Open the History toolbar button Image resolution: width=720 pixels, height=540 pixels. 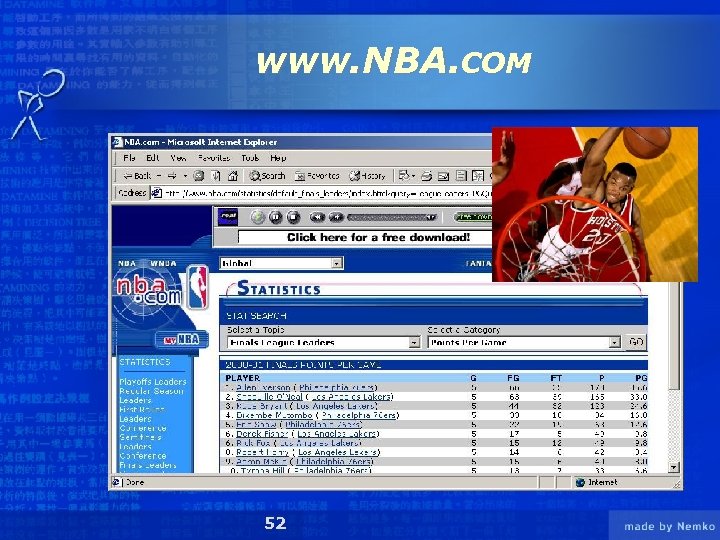pos(367,175)
